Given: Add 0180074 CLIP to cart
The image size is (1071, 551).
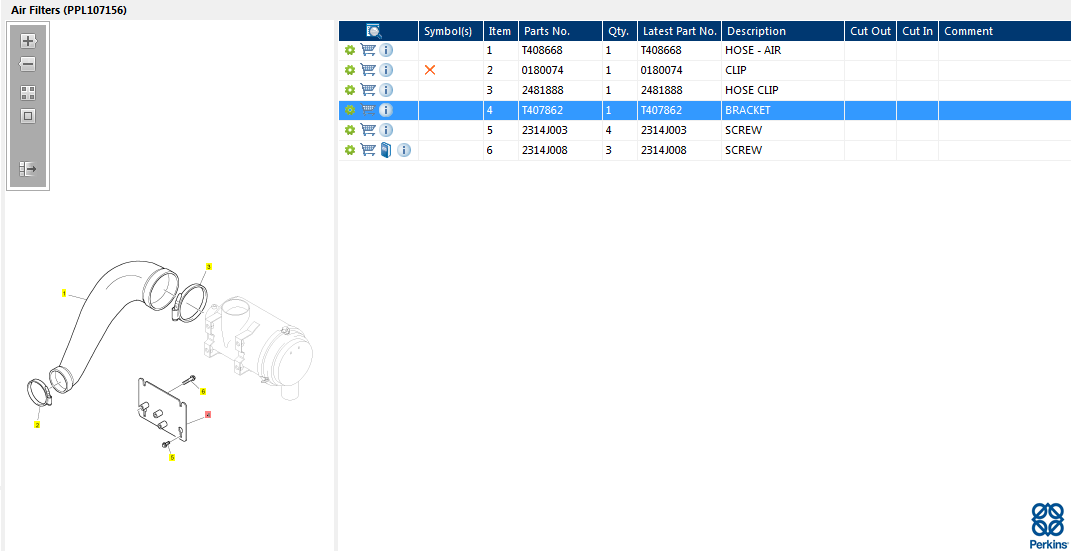Looking at the screenshot, I should [368, 70].
